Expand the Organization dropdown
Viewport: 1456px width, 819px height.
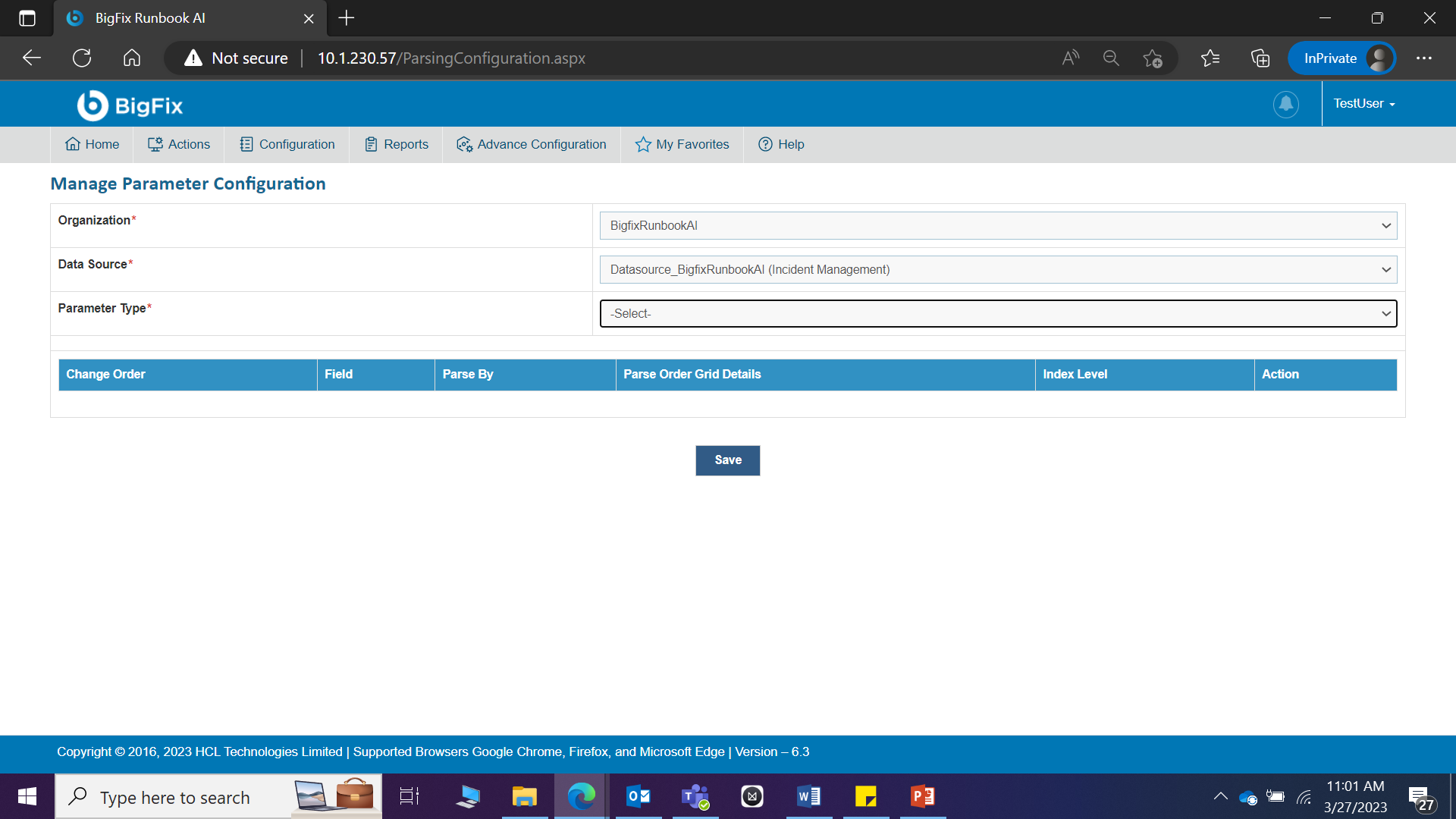click(998, 226)
